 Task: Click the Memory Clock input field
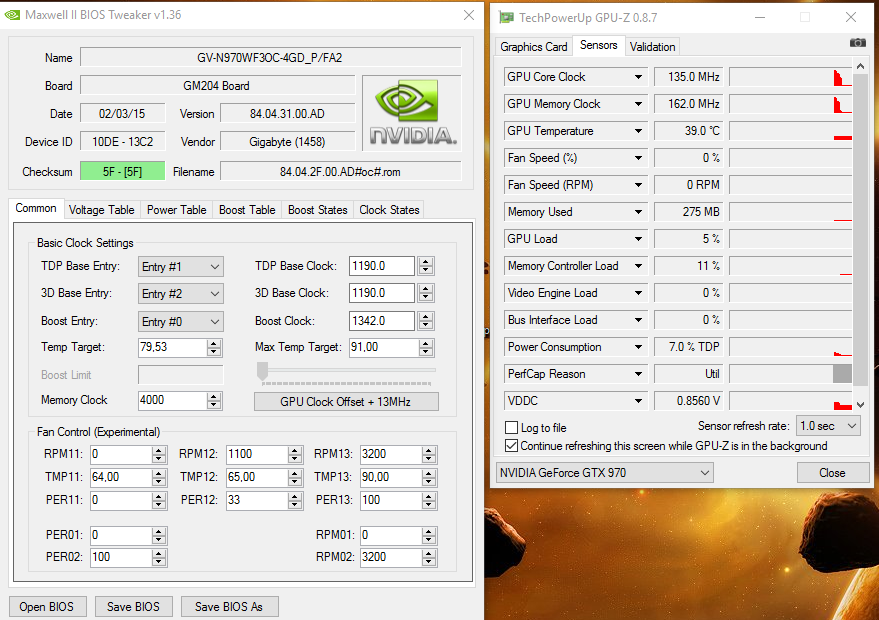coord(172,400)
